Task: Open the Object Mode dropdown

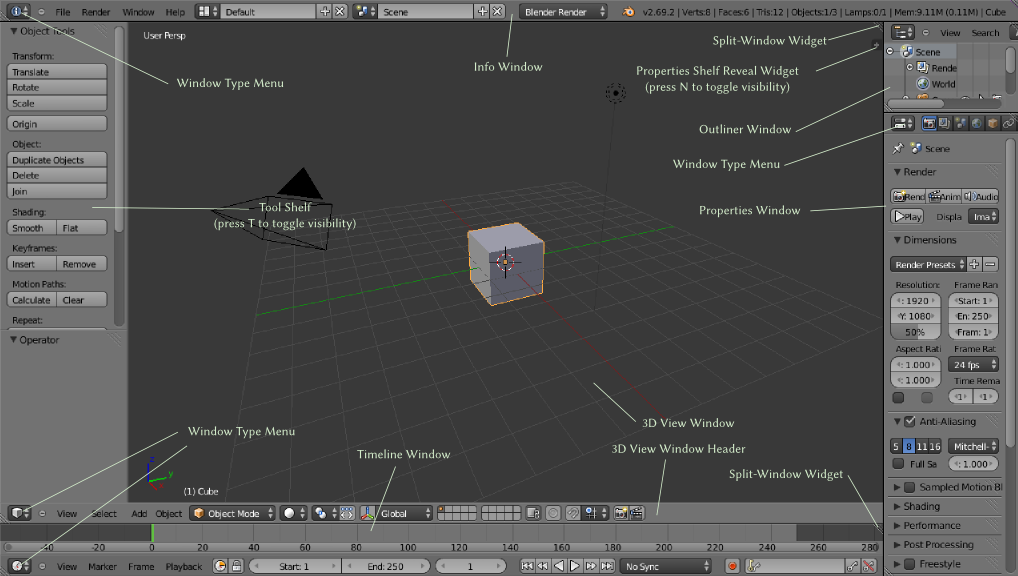Action: click(x=232, y=513)
